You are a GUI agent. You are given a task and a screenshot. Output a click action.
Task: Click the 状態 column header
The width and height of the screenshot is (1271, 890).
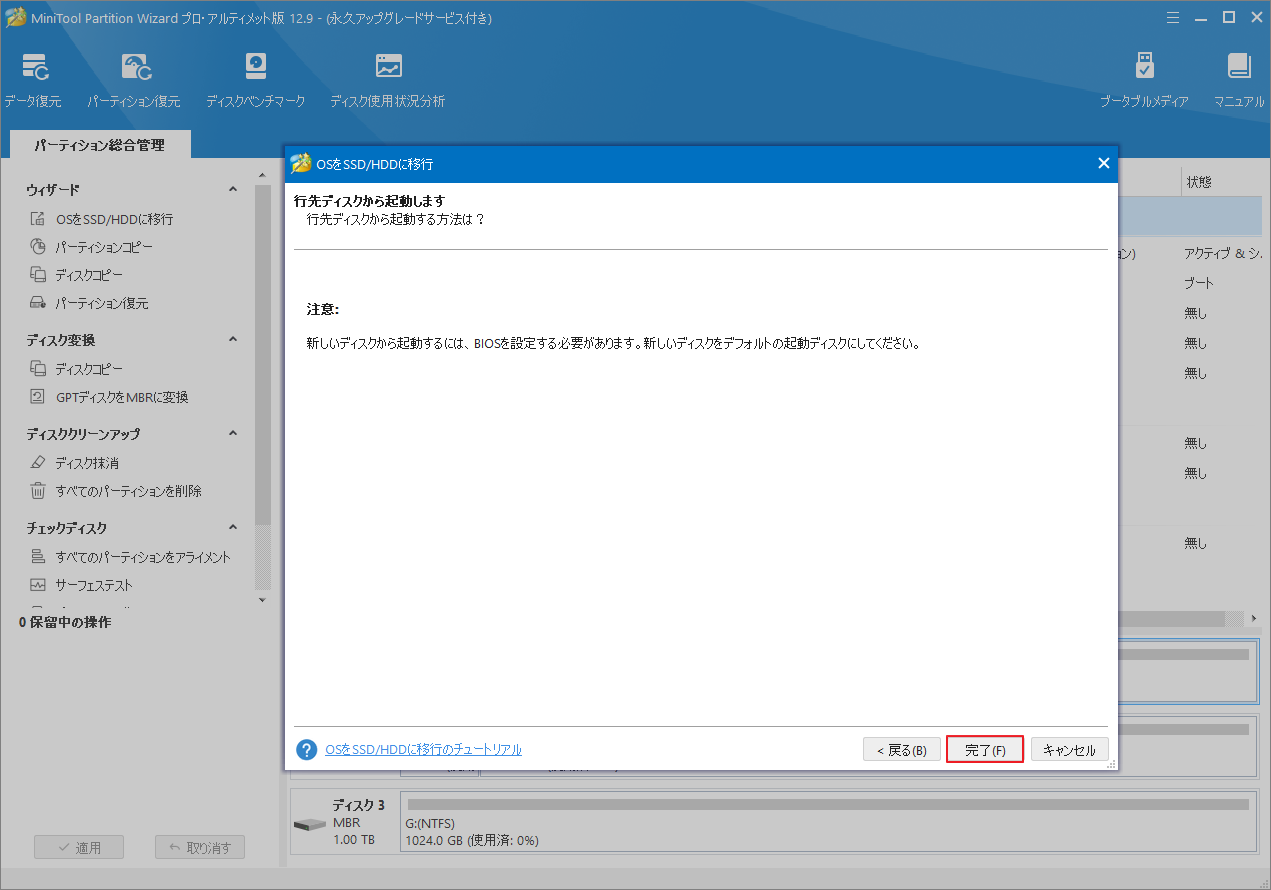tap(1199, 182)
